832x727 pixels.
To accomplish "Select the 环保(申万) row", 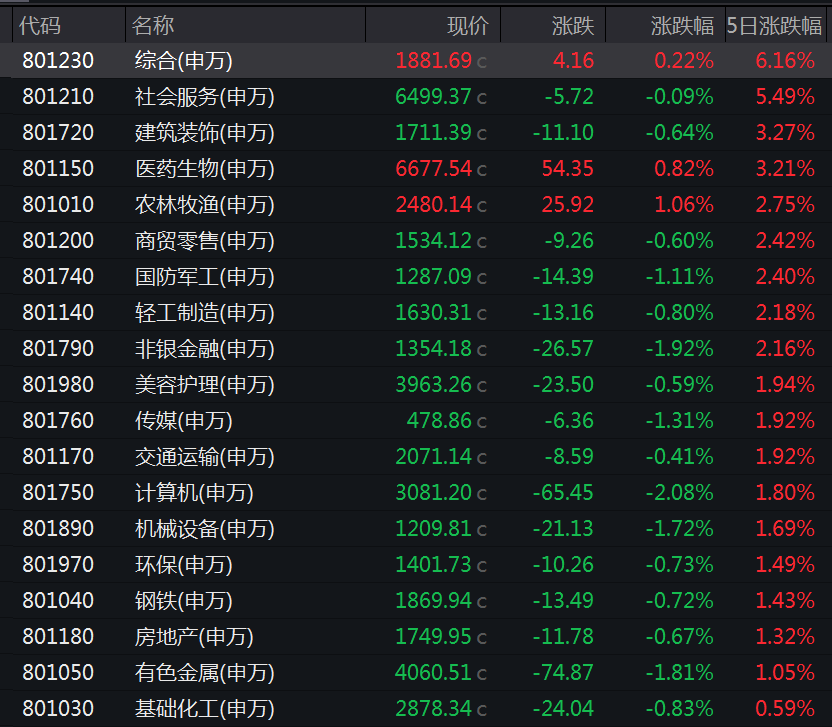I will coord(200,565).
